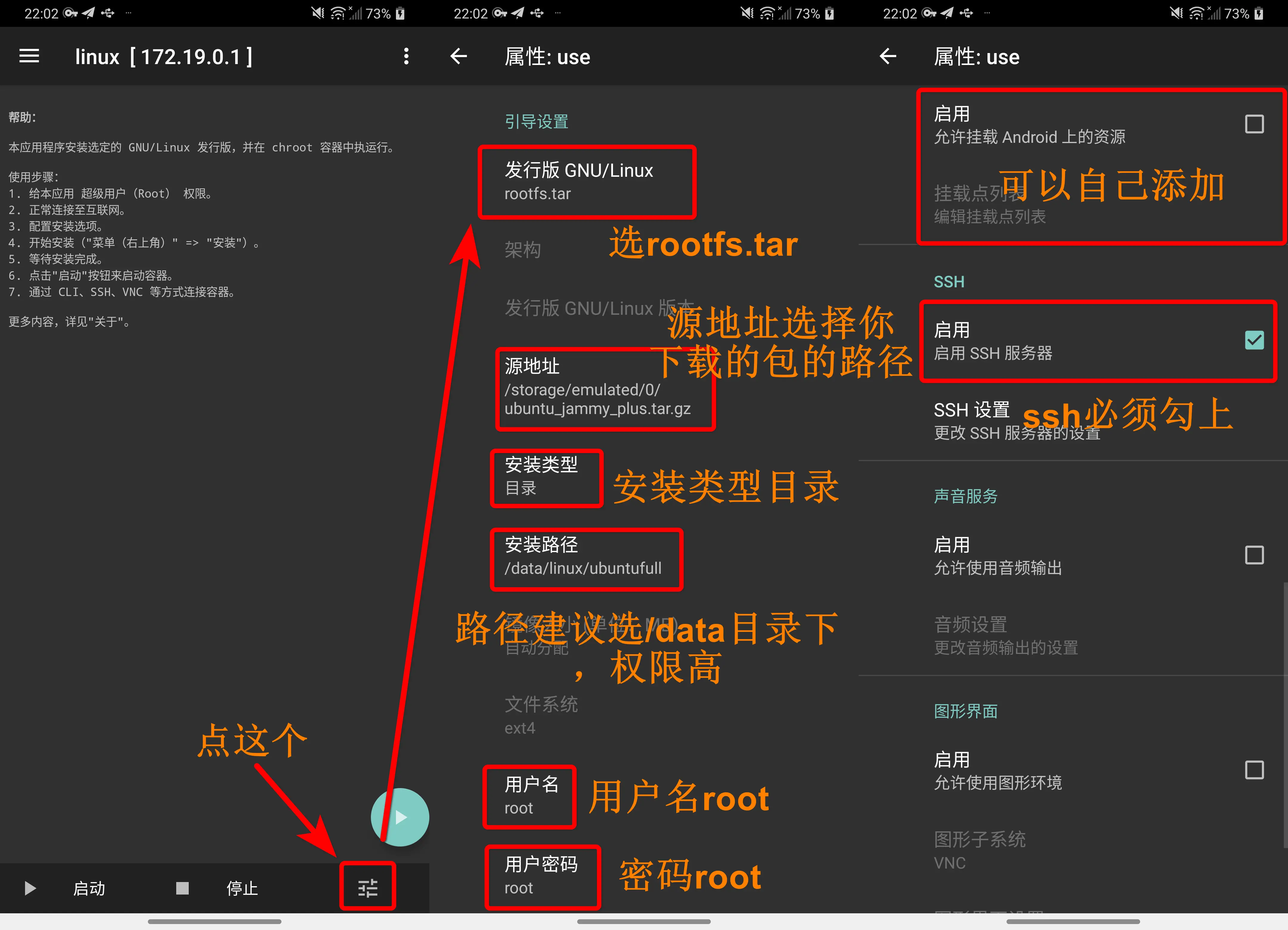Viewport: 1288px width, 930px height.
Task: Tap the round green play floating button
Action: [400, 817]
